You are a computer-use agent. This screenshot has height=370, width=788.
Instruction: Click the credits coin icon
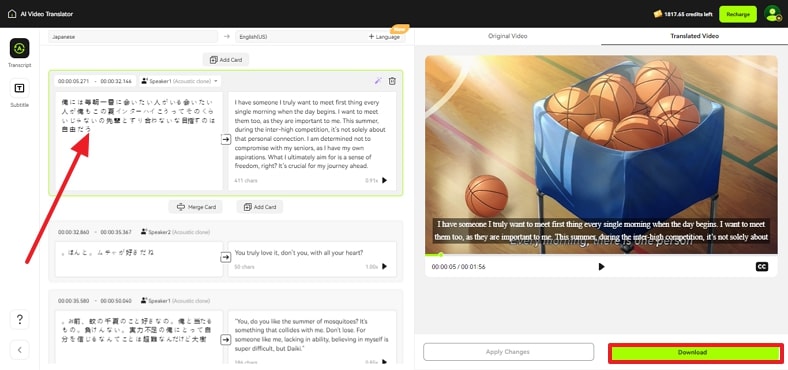657,14
